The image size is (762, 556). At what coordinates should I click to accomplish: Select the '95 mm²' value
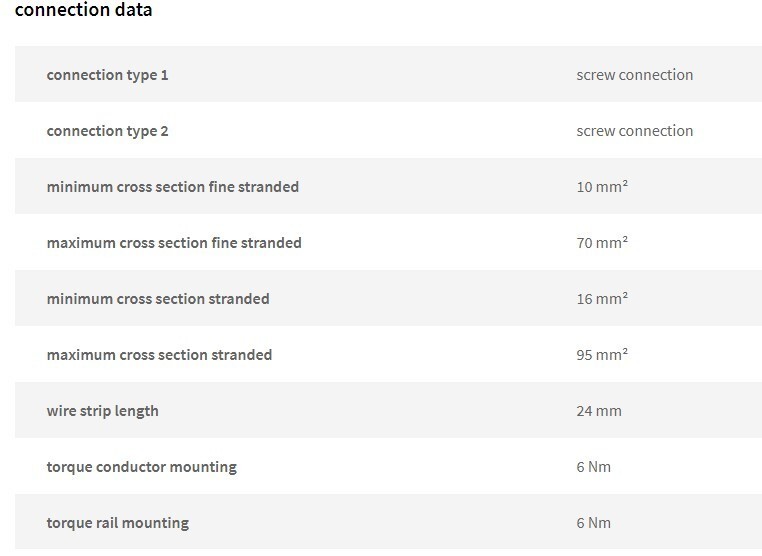(x=602, y=355)
